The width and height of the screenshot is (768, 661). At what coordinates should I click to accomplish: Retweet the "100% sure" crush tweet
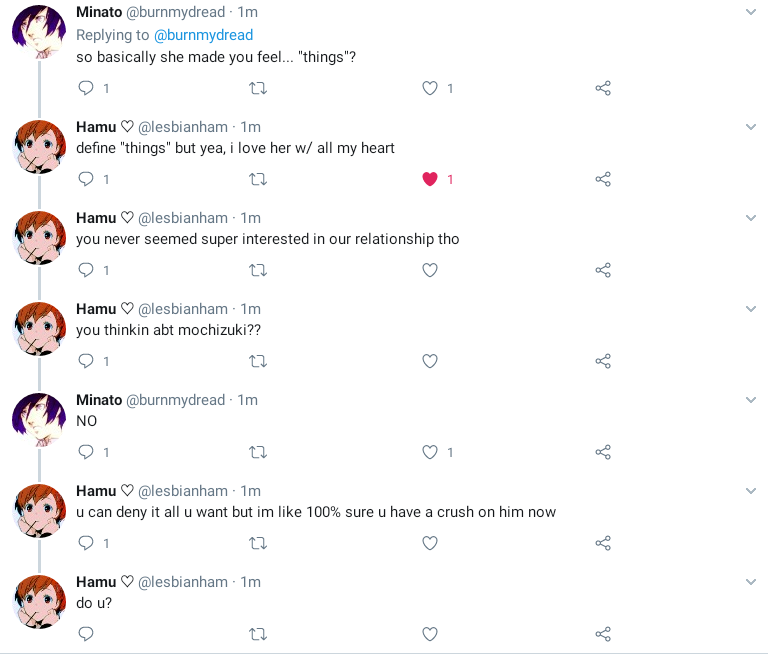click(257, 544)
